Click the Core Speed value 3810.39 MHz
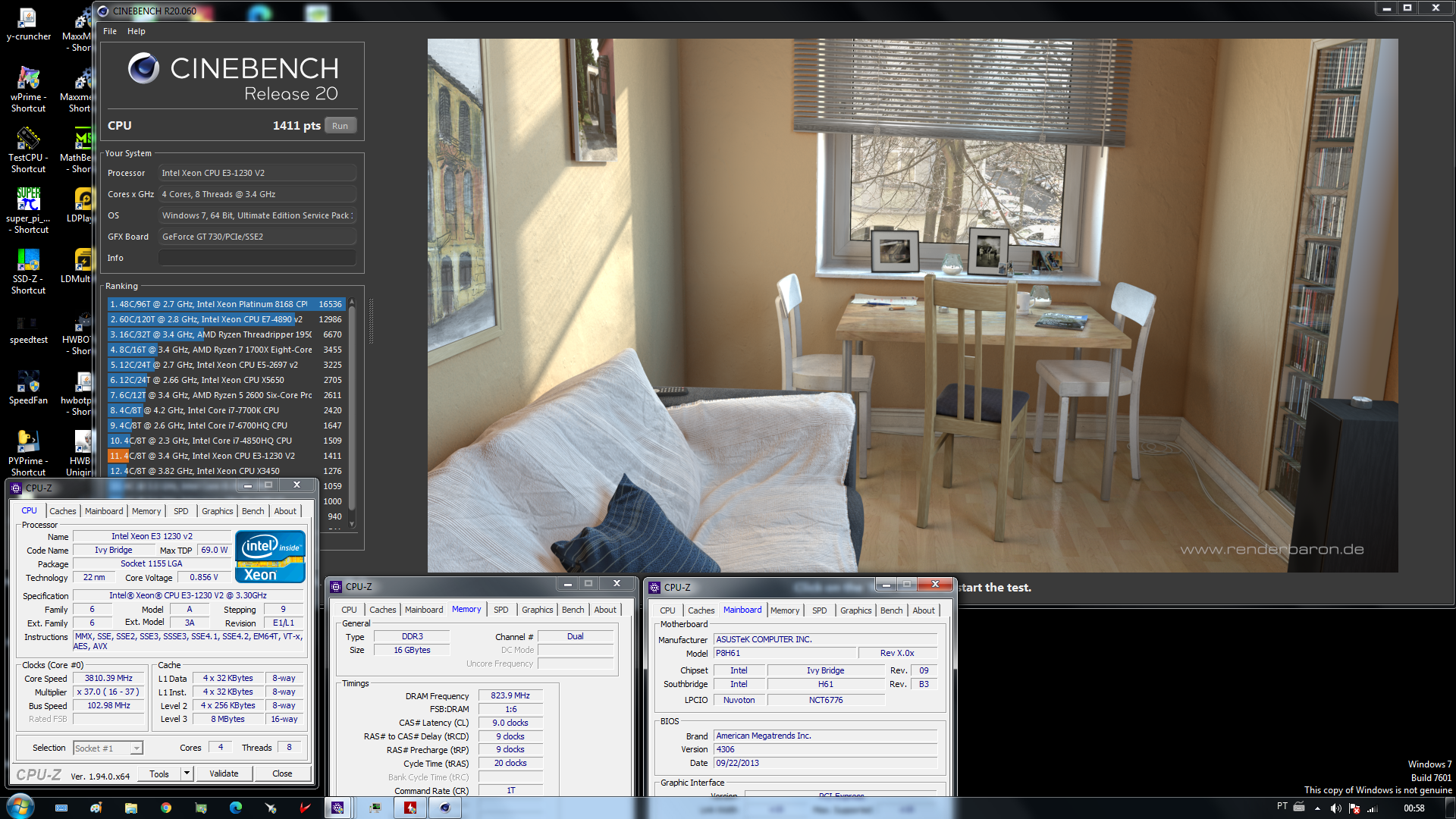The width and height of the screenshot is (1456, 819). pos(108,679)
